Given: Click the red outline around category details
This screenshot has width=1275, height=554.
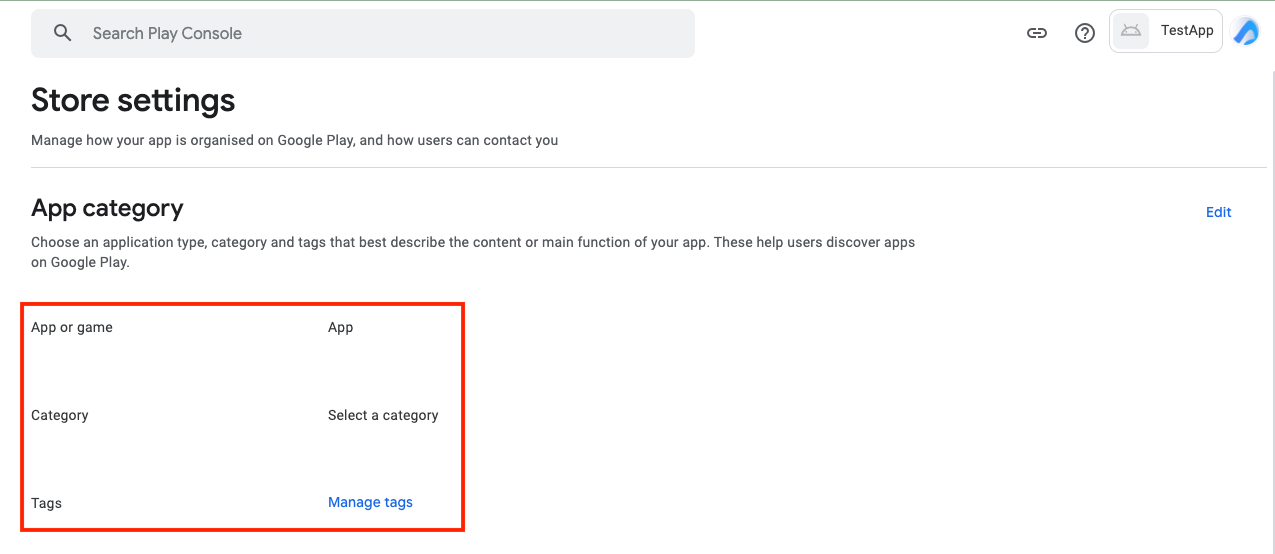Looking at the screenshot, I should pos(242,416).
